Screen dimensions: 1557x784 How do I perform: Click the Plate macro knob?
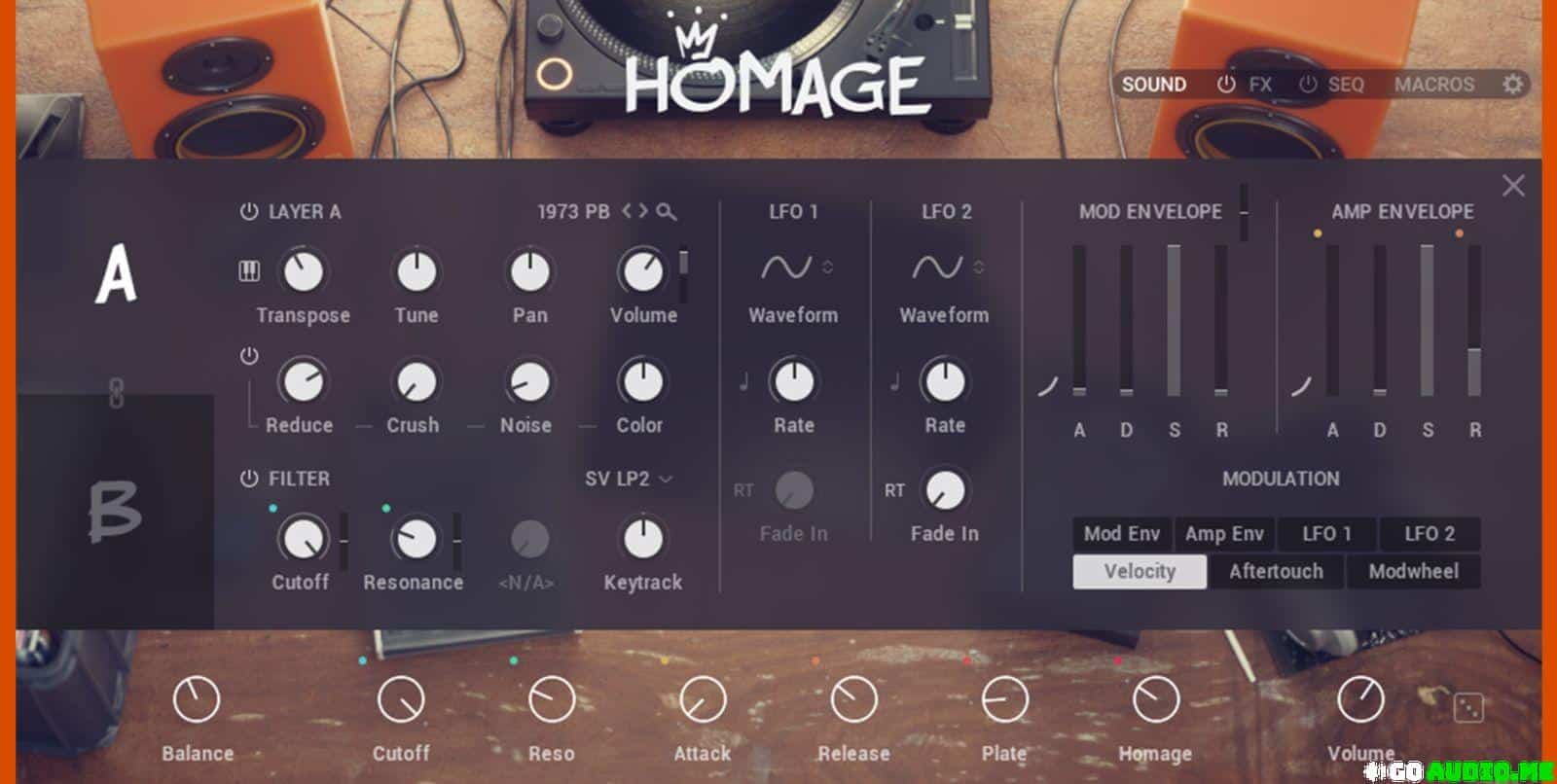tap(1004, 699)
